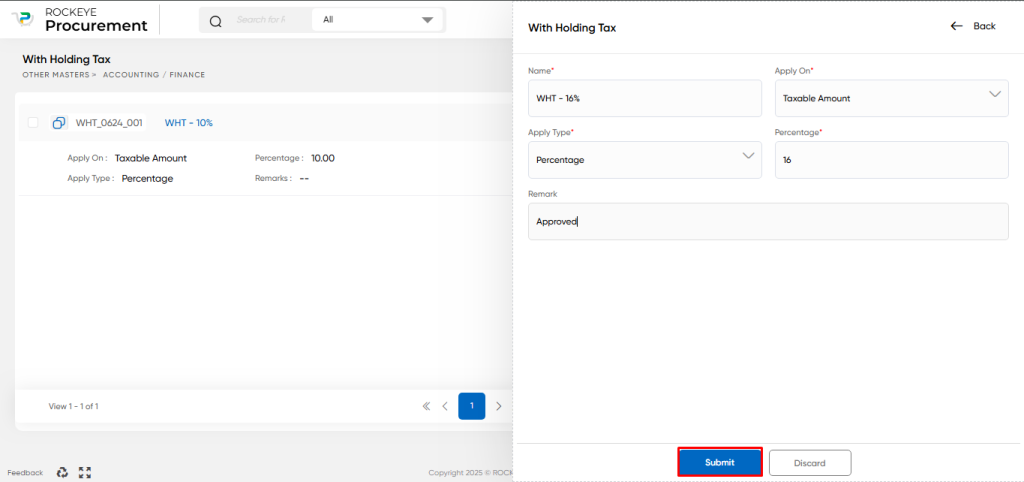Click the Back arrow icon in panel

click(x=957, y=26)
